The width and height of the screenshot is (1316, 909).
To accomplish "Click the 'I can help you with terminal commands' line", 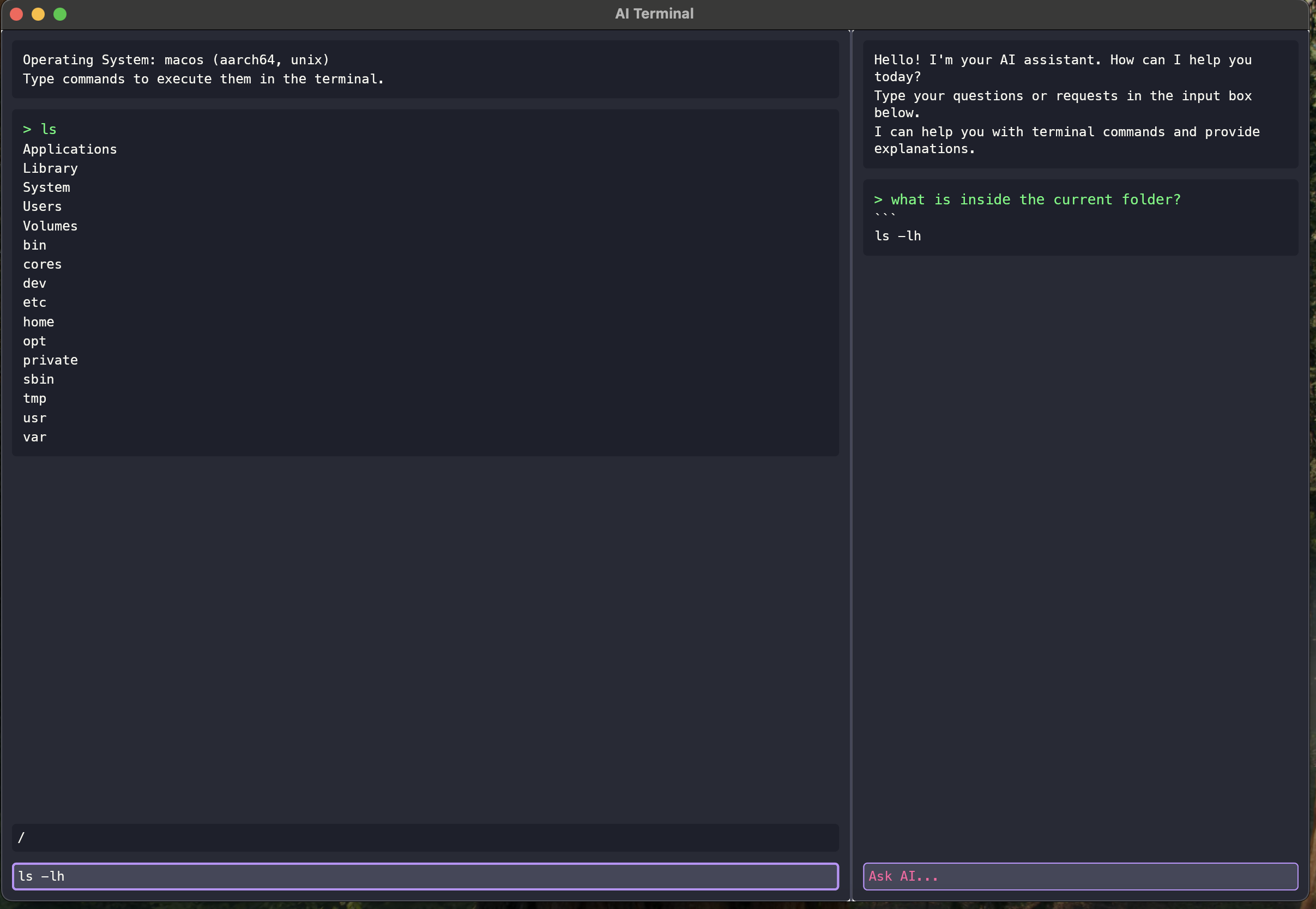I will 1066,140.
